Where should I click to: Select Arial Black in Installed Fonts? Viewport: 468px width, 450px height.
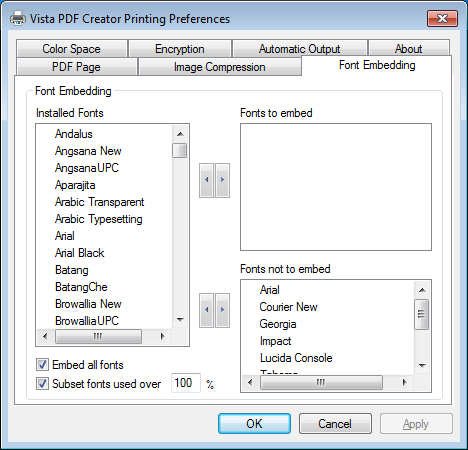pos(80,253)
